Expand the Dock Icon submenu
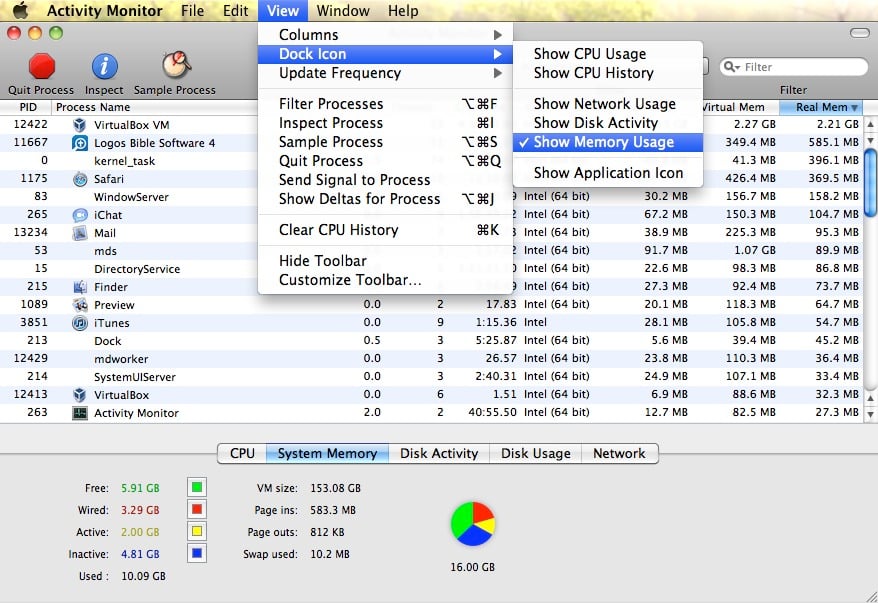Viewport: 878px width, 603px height. tap(385, 54)
